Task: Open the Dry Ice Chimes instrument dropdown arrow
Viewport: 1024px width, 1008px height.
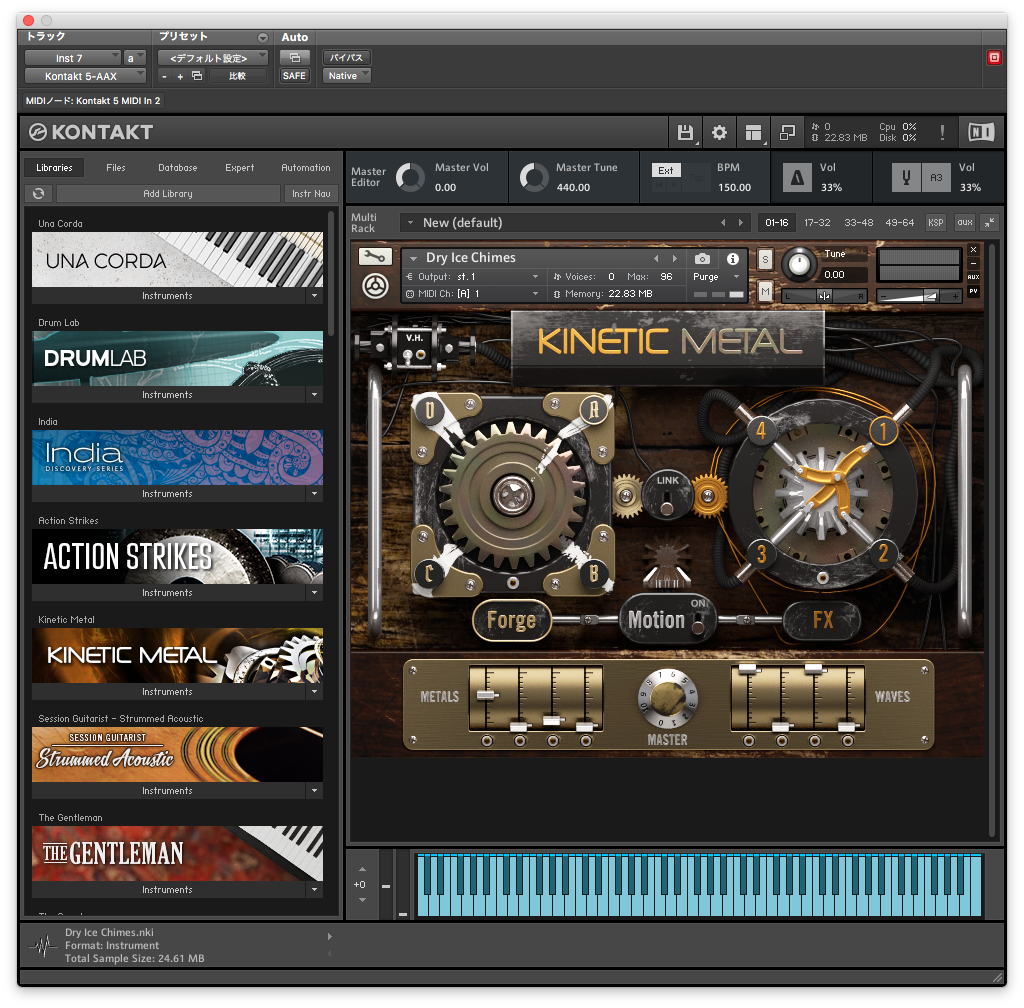Action: point(413,259)
